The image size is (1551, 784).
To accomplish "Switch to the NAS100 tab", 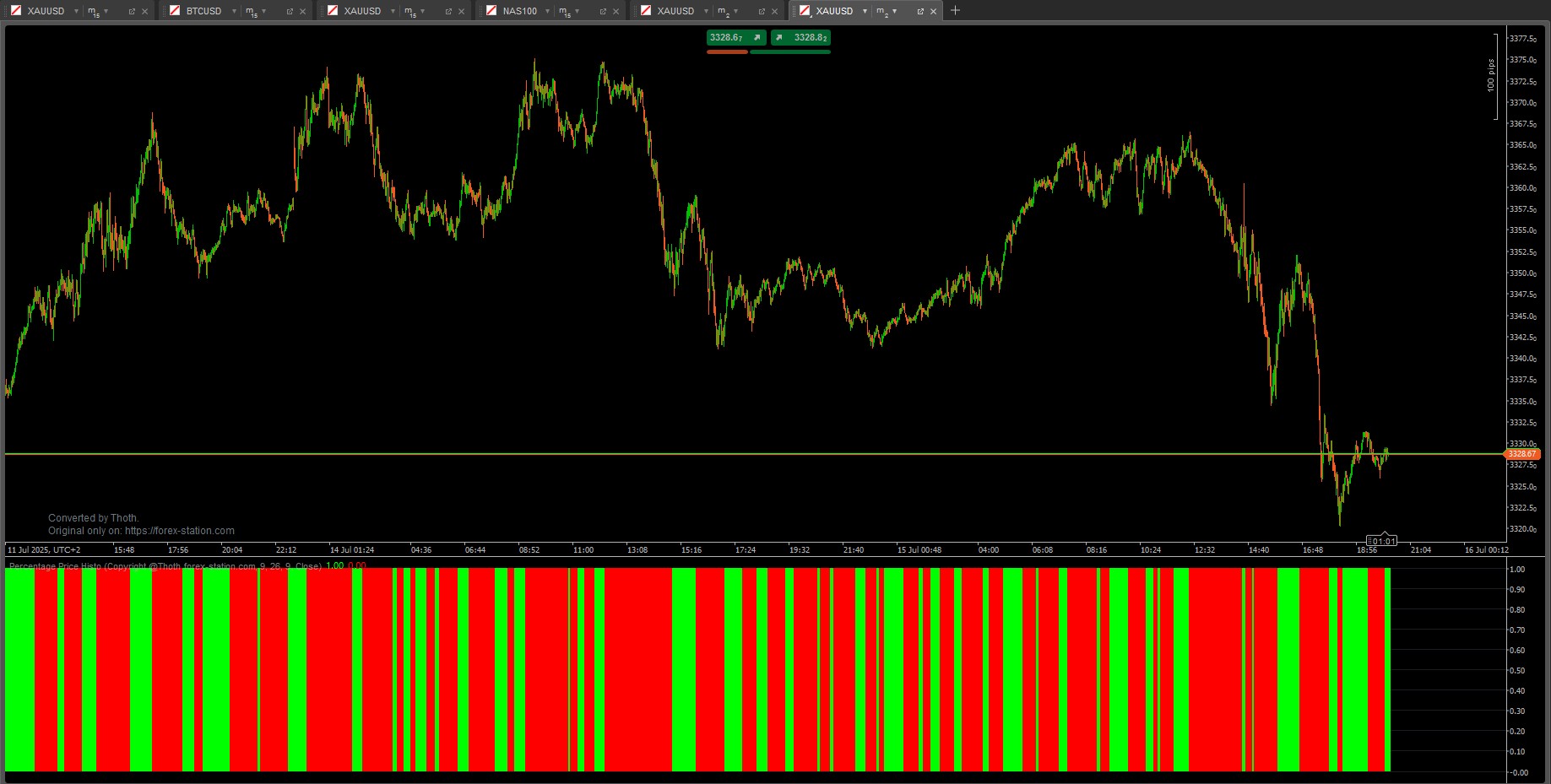I will click(519, 11).
